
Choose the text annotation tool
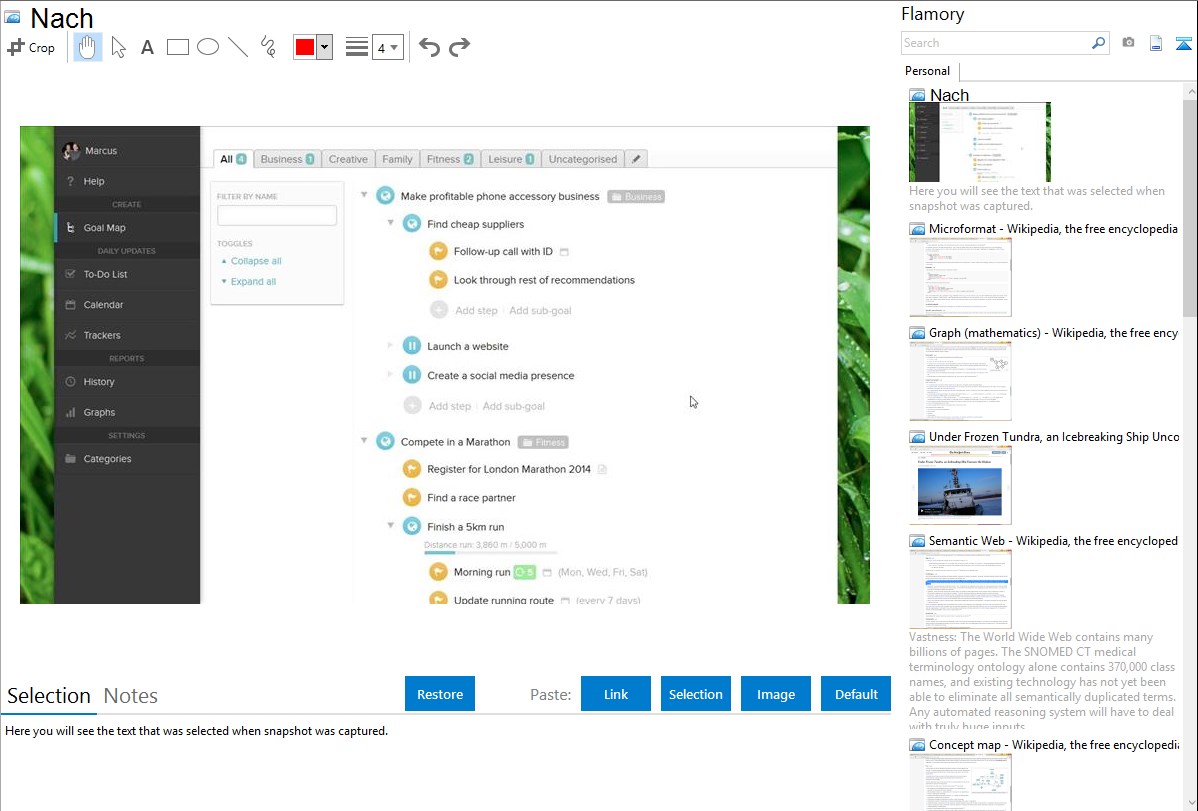(x=147, y=47)
